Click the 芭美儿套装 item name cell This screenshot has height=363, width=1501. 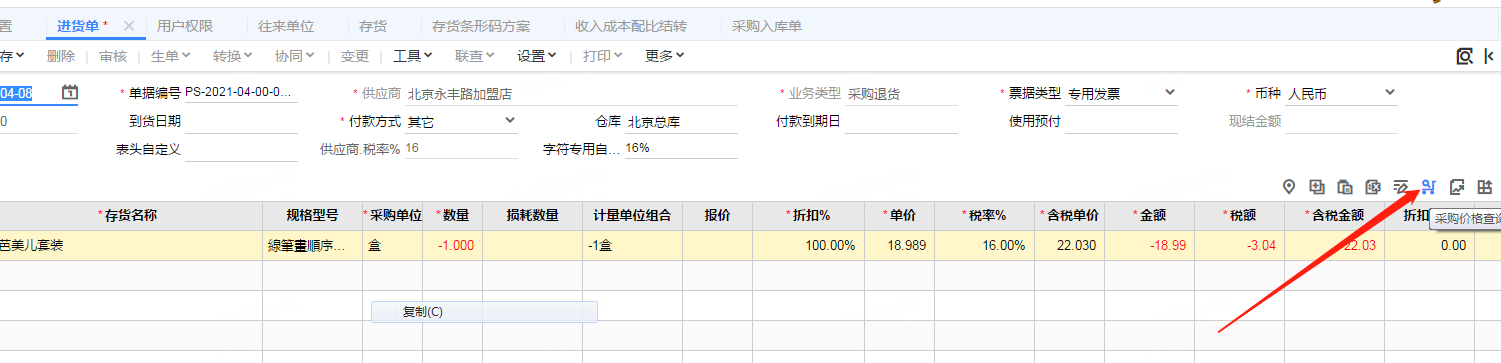131,246
